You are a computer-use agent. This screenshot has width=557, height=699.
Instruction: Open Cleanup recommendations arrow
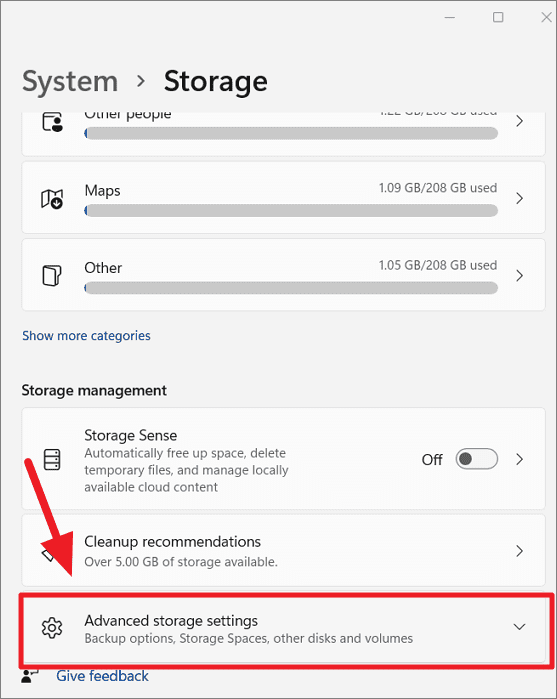(519, 551)
